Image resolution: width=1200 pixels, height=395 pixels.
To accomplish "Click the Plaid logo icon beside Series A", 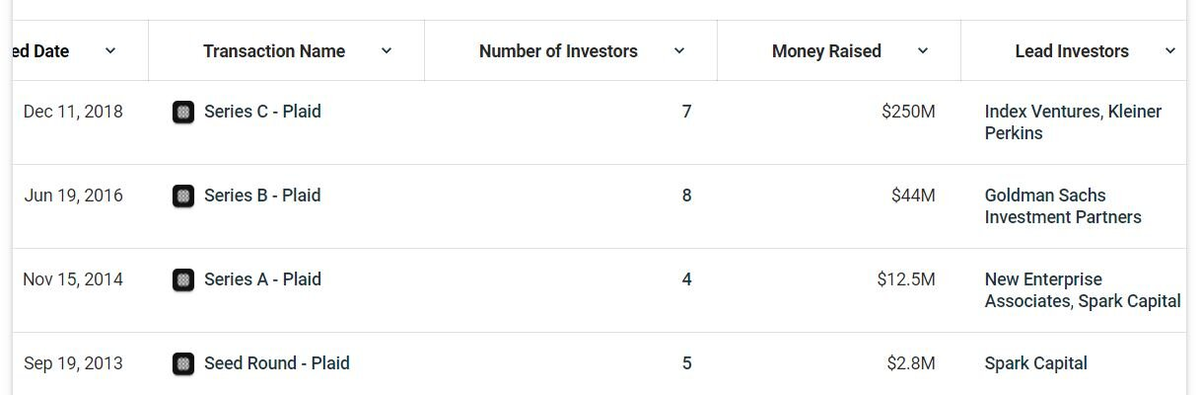I will pos(183,281).
